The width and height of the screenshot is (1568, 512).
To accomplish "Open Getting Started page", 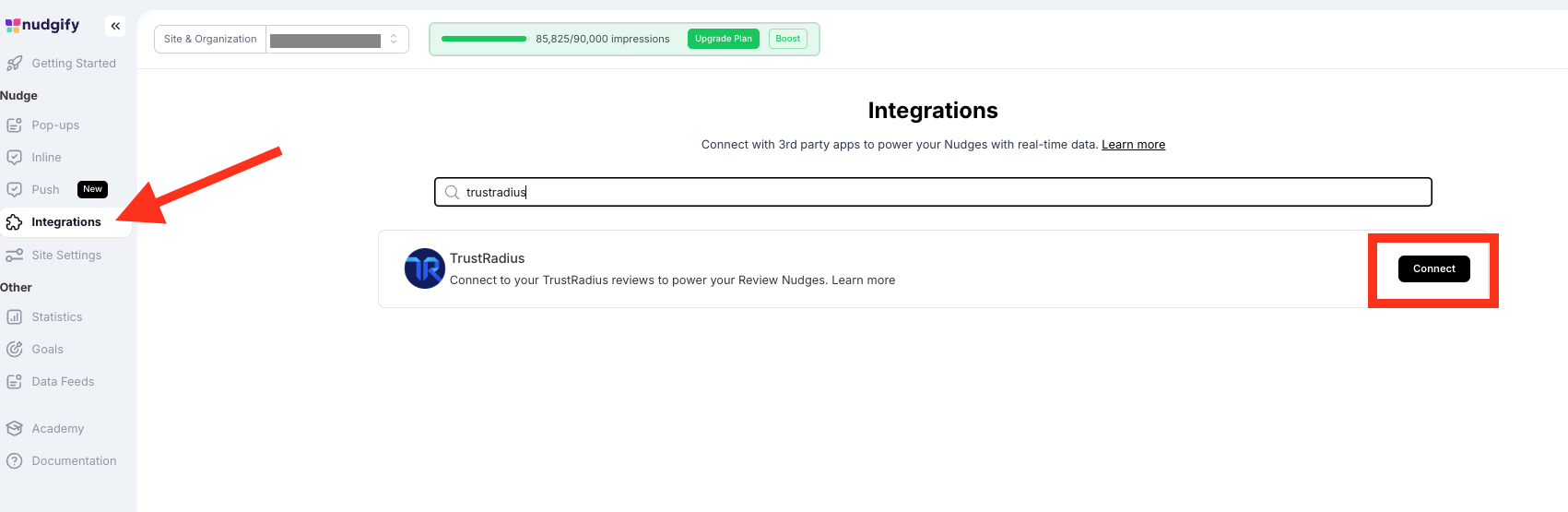I will (74, 64).
